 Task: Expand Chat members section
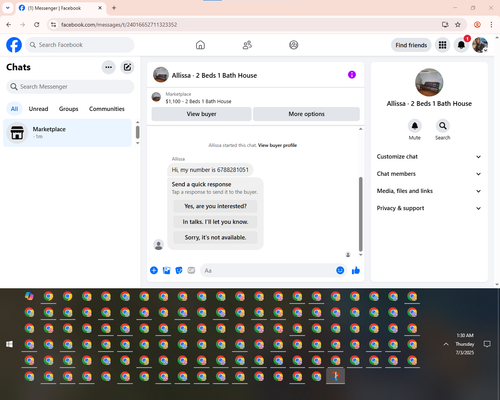429,174
